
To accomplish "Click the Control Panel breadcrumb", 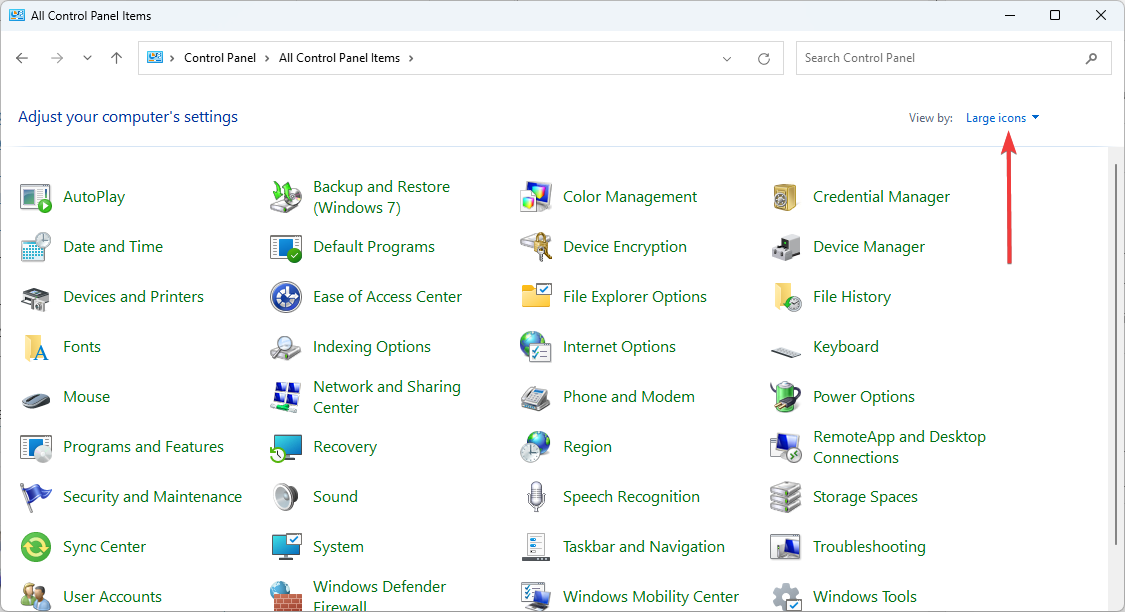I will click(220, 58).
